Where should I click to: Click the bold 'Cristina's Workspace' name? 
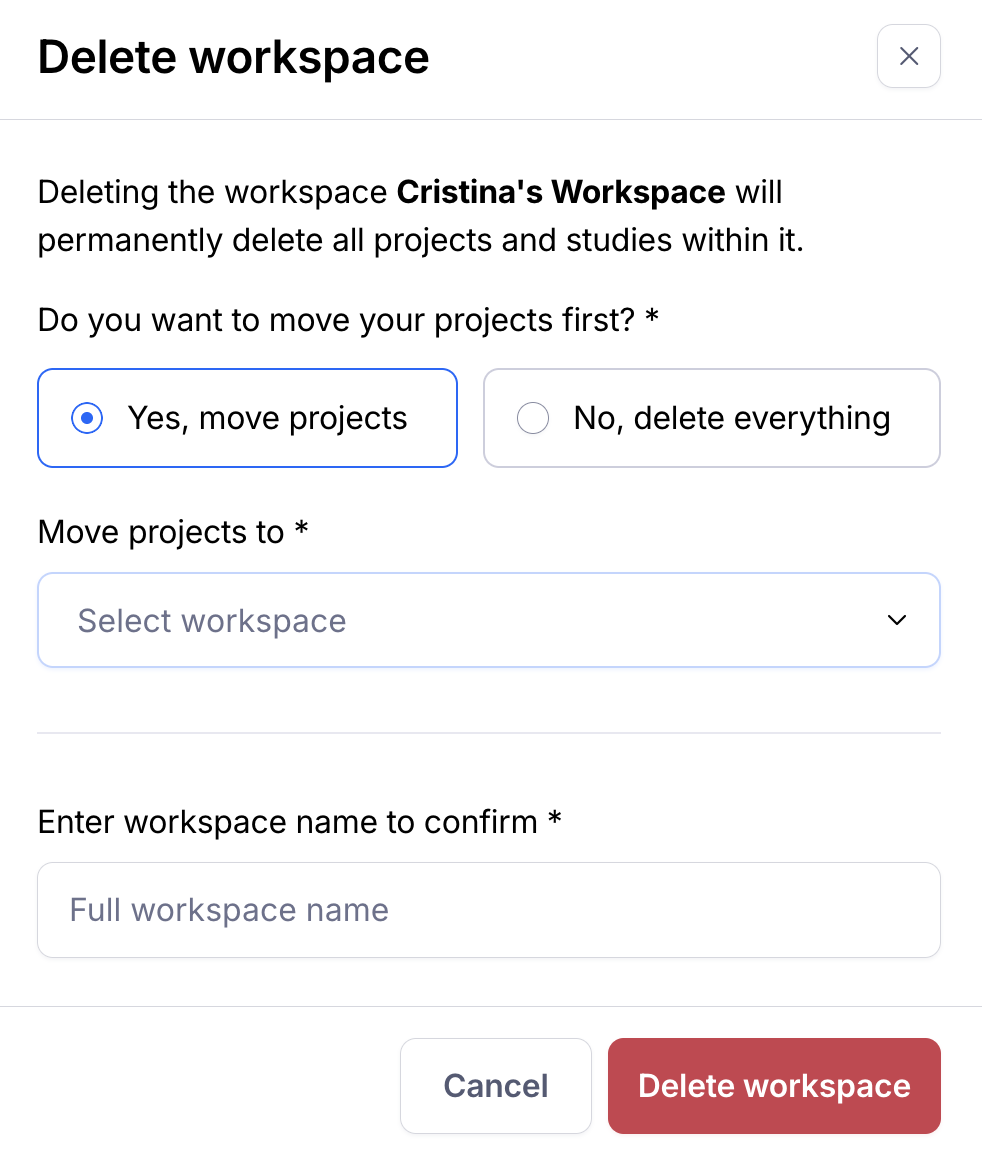point(561,192)
